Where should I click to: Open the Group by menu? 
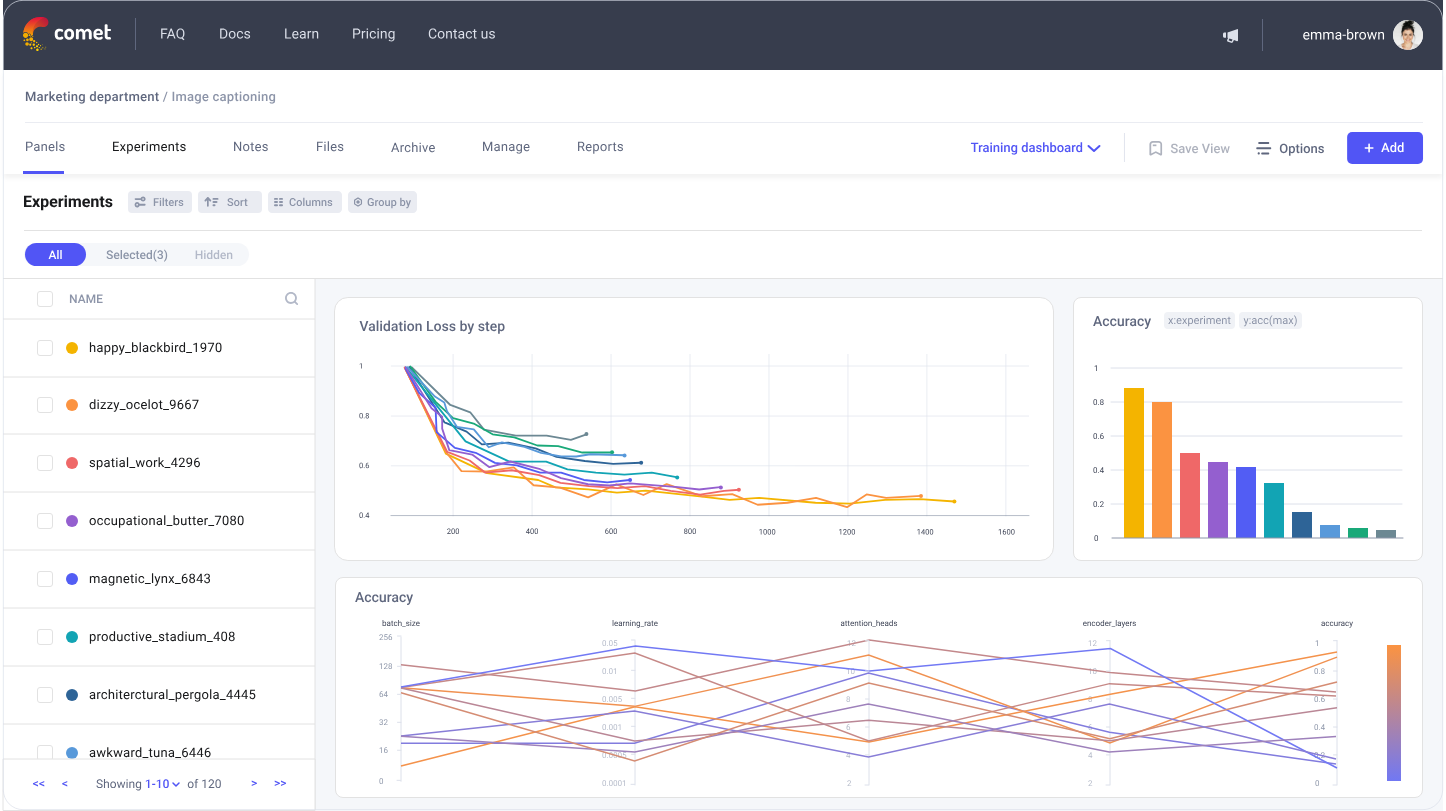382,202
